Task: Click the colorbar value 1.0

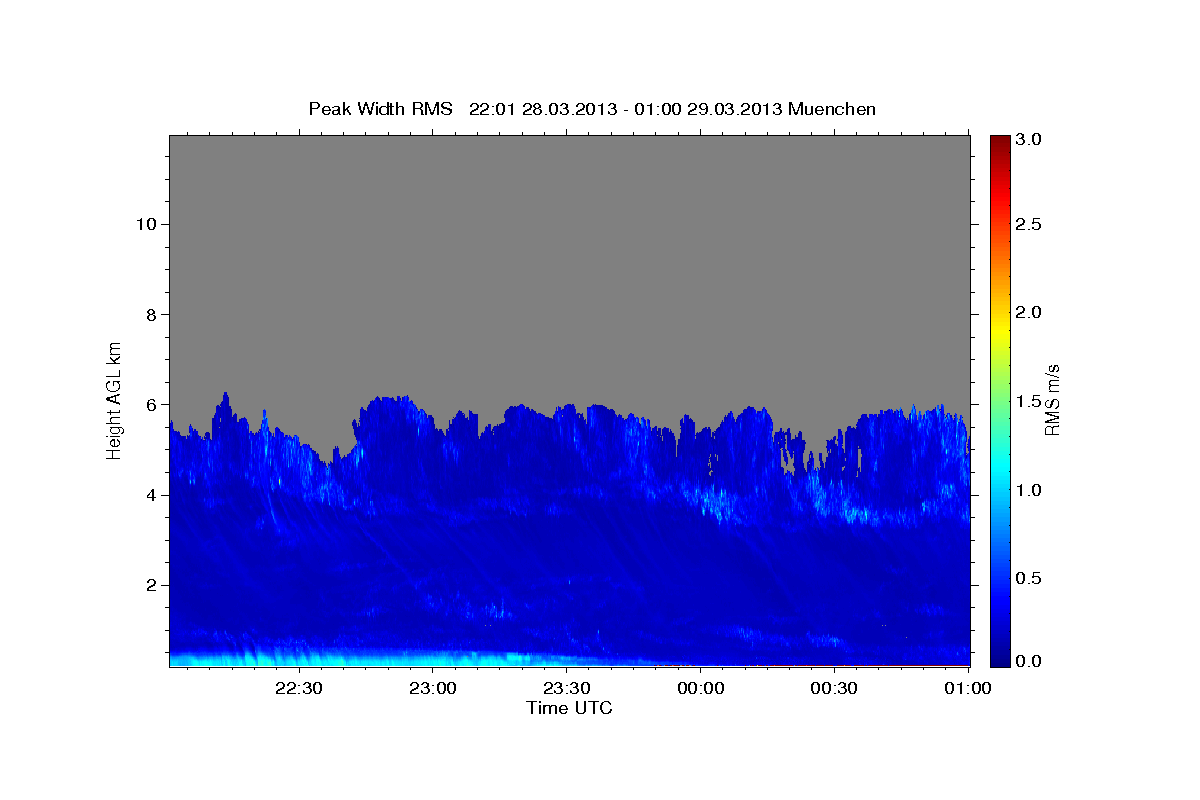Action: click(x=1030, y=490)
